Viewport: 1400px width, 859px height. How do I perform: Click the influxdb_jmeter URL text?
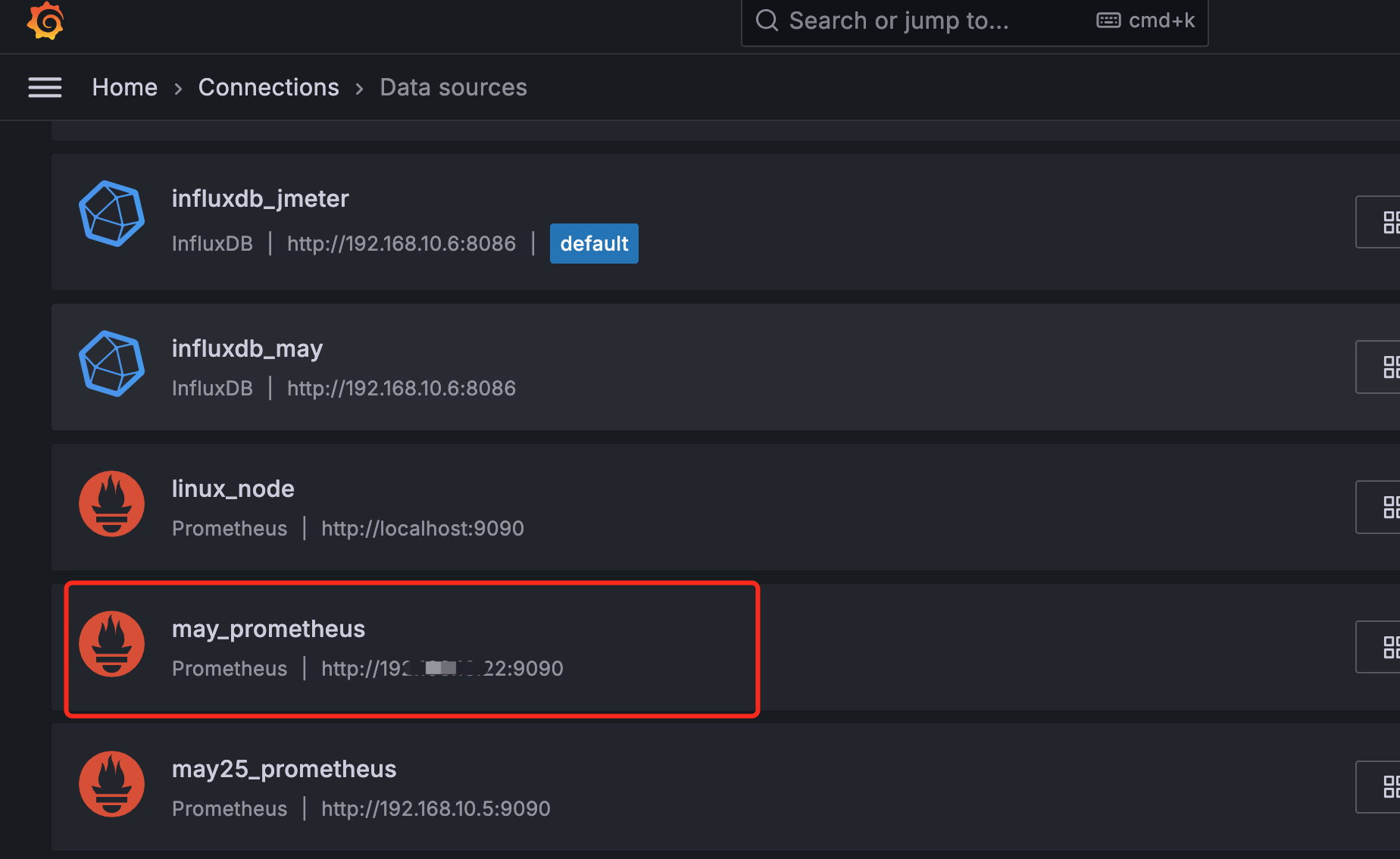(x=402, y=244)
